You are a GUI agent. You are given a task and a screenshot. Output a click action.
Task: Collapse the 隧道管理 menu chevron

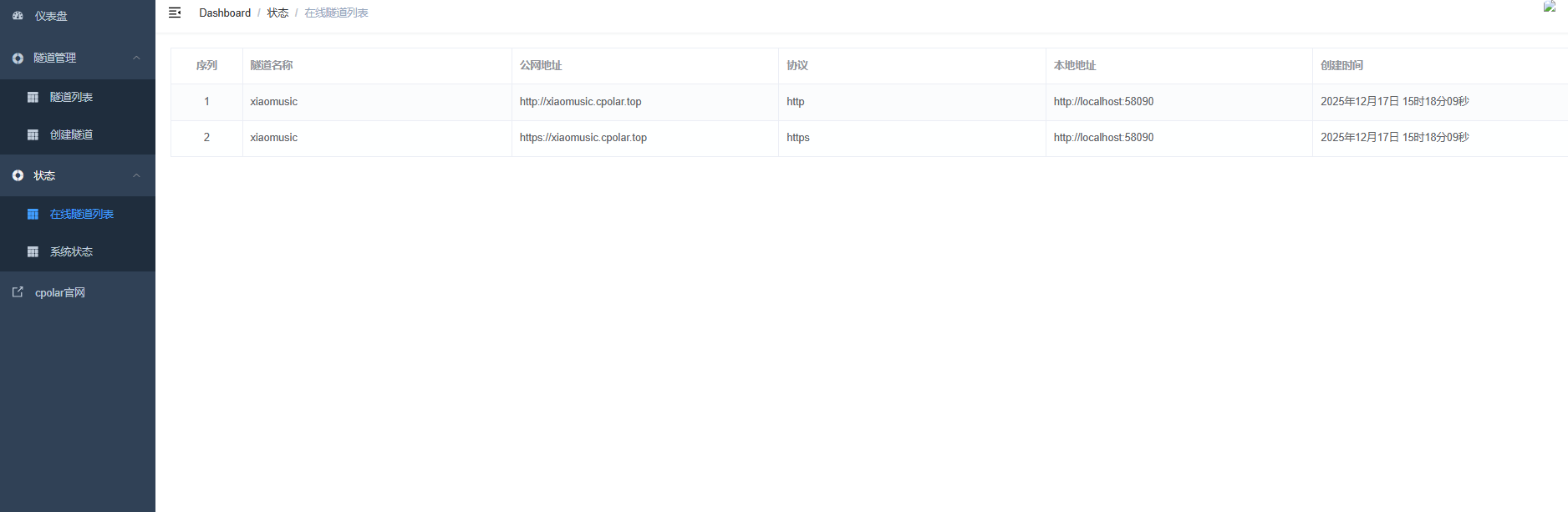136,58
